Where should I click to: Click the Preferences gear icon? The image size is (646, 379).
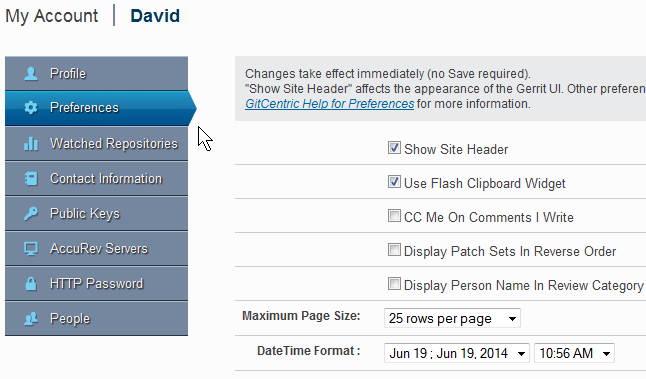coord(31,108)
